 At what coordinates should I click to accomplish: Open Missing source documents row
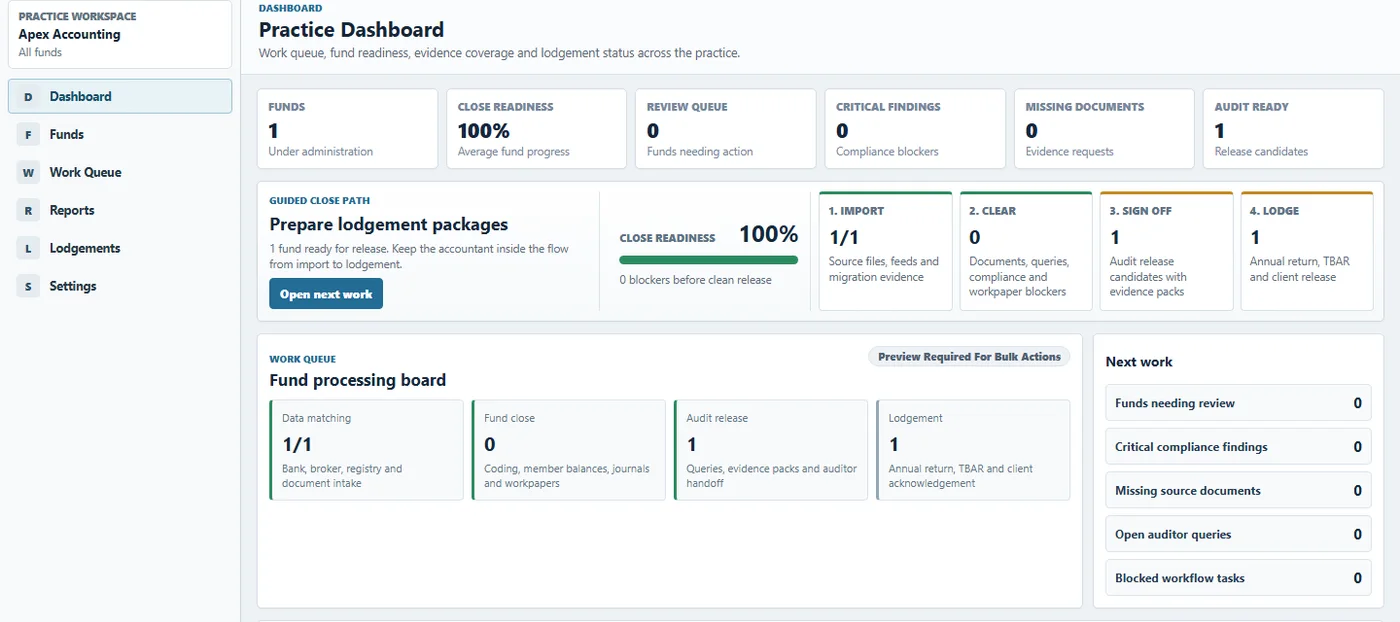click(1238, 491)
